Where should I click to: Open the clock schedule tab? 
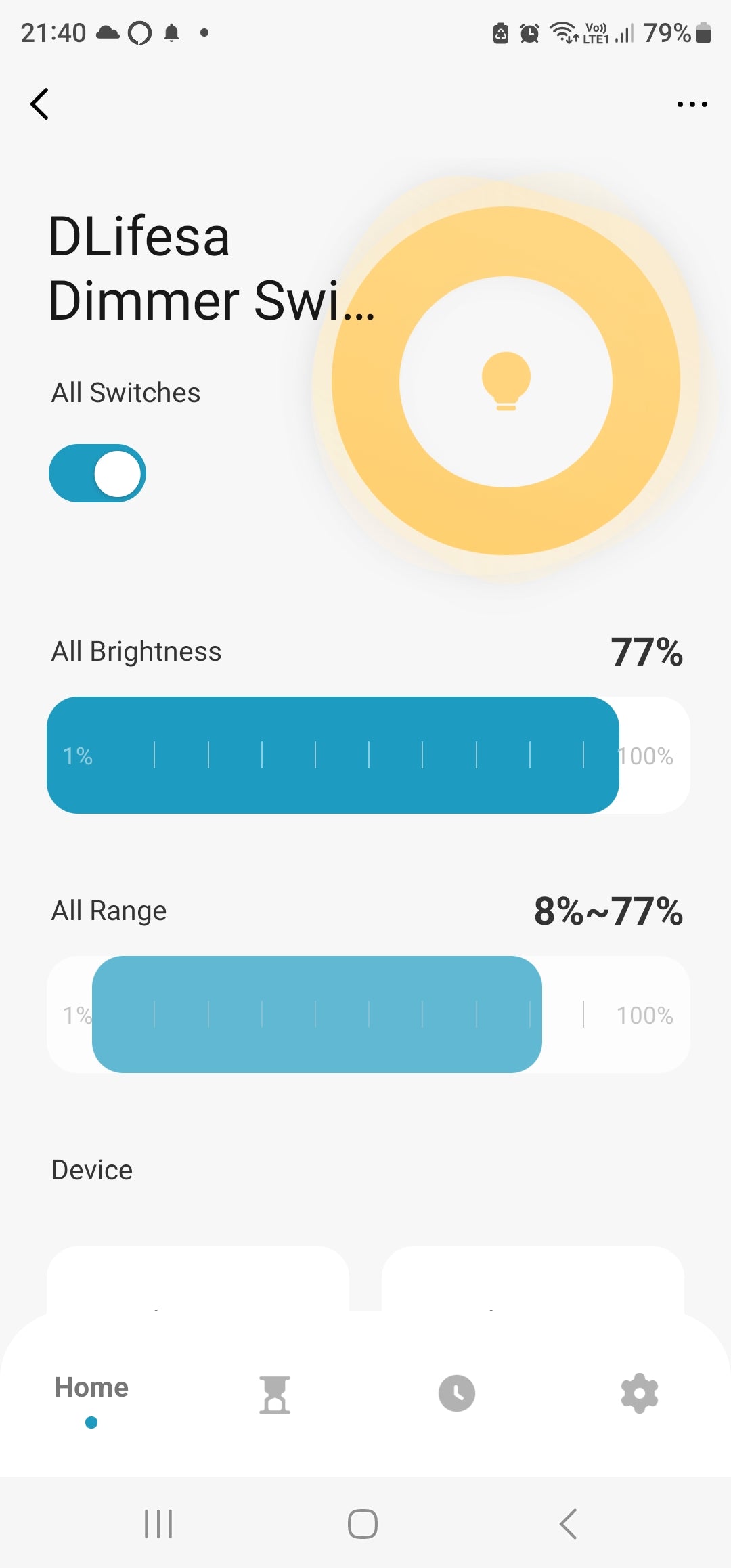[457, 1393]
